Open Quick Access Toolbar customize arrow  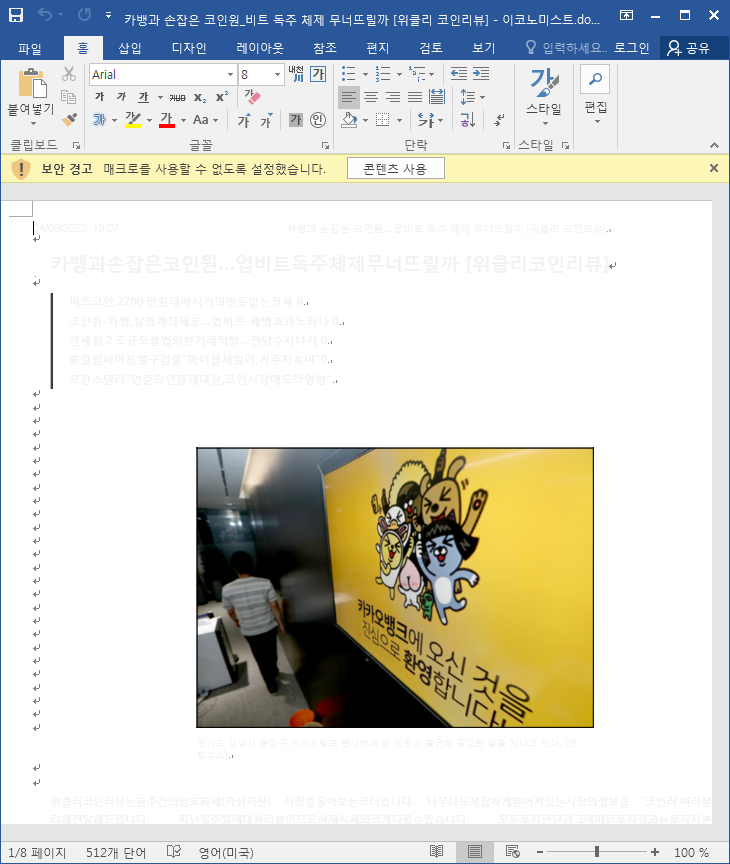pos(109,15)
